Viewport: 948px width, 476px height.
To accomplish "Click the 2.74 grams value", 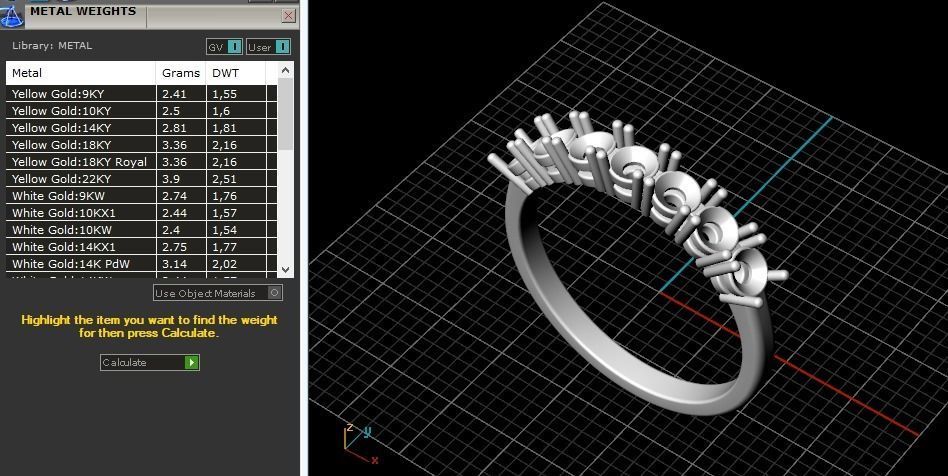I will point(174,195).
